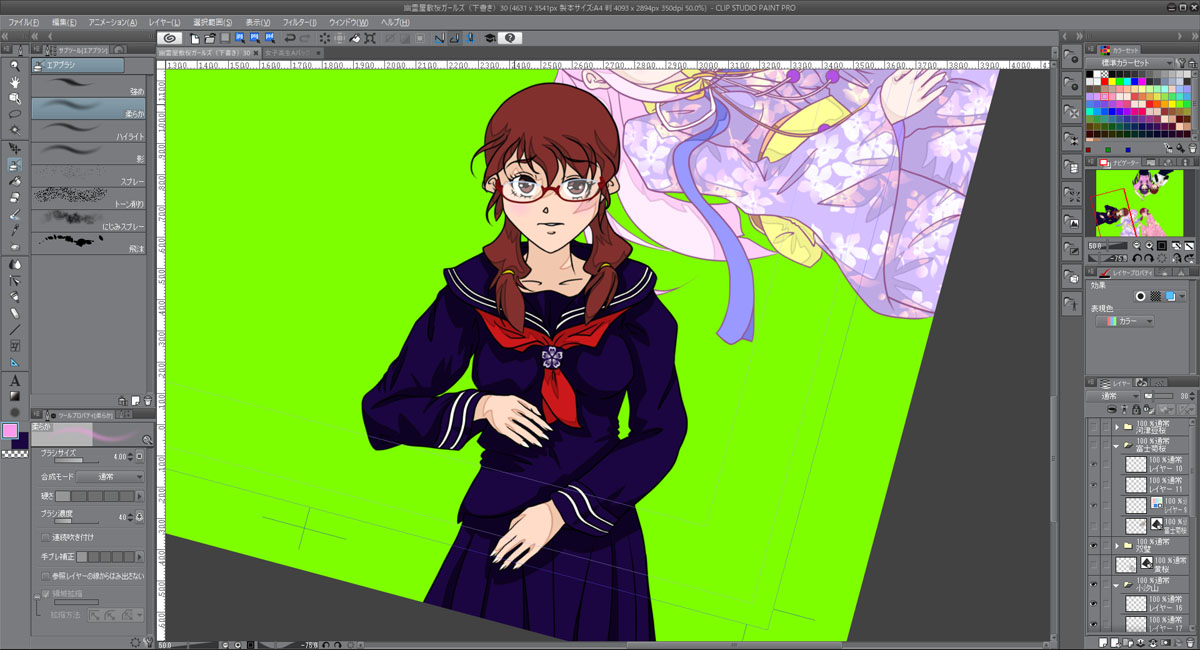This screenshot has height=650, width=1200.
Task: Click the CLIP STUDIO spiral icon
Action: click(169, 38)
